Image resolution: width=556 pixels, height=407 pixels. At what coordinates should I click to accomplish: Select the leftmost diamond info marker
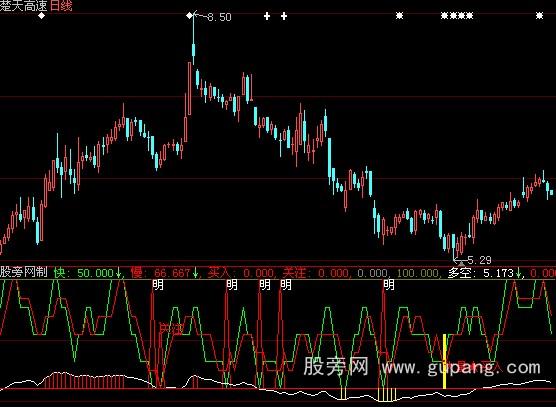(42, 16)
